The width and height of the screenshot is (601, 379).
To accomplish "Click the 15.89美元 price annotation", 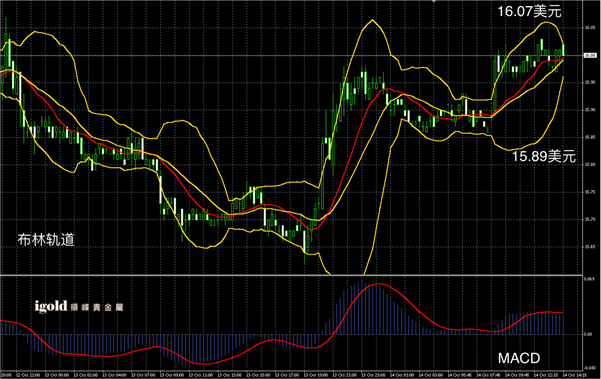I will 544,156.
